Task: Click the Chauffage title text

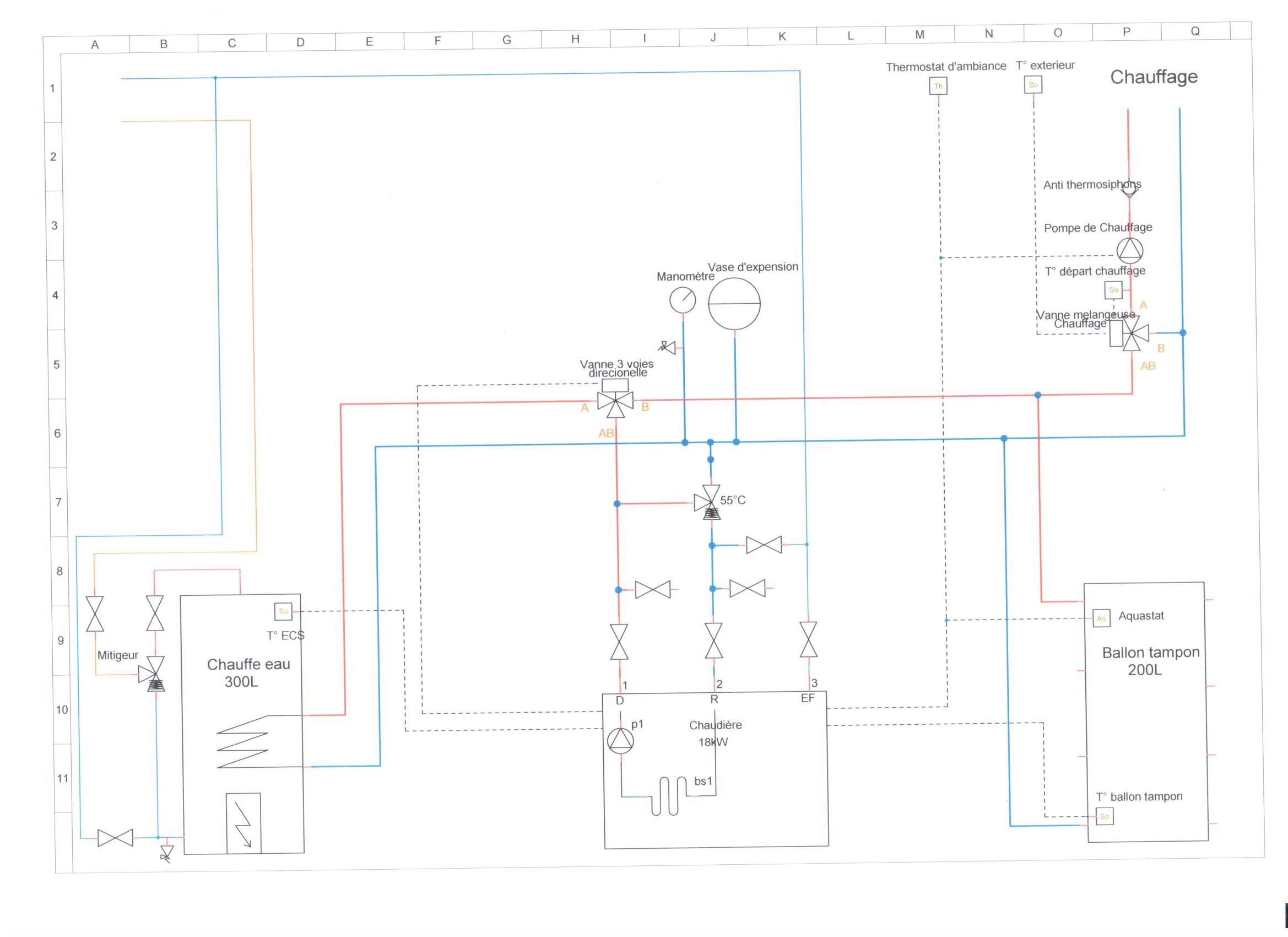Action: [1154, 77]
